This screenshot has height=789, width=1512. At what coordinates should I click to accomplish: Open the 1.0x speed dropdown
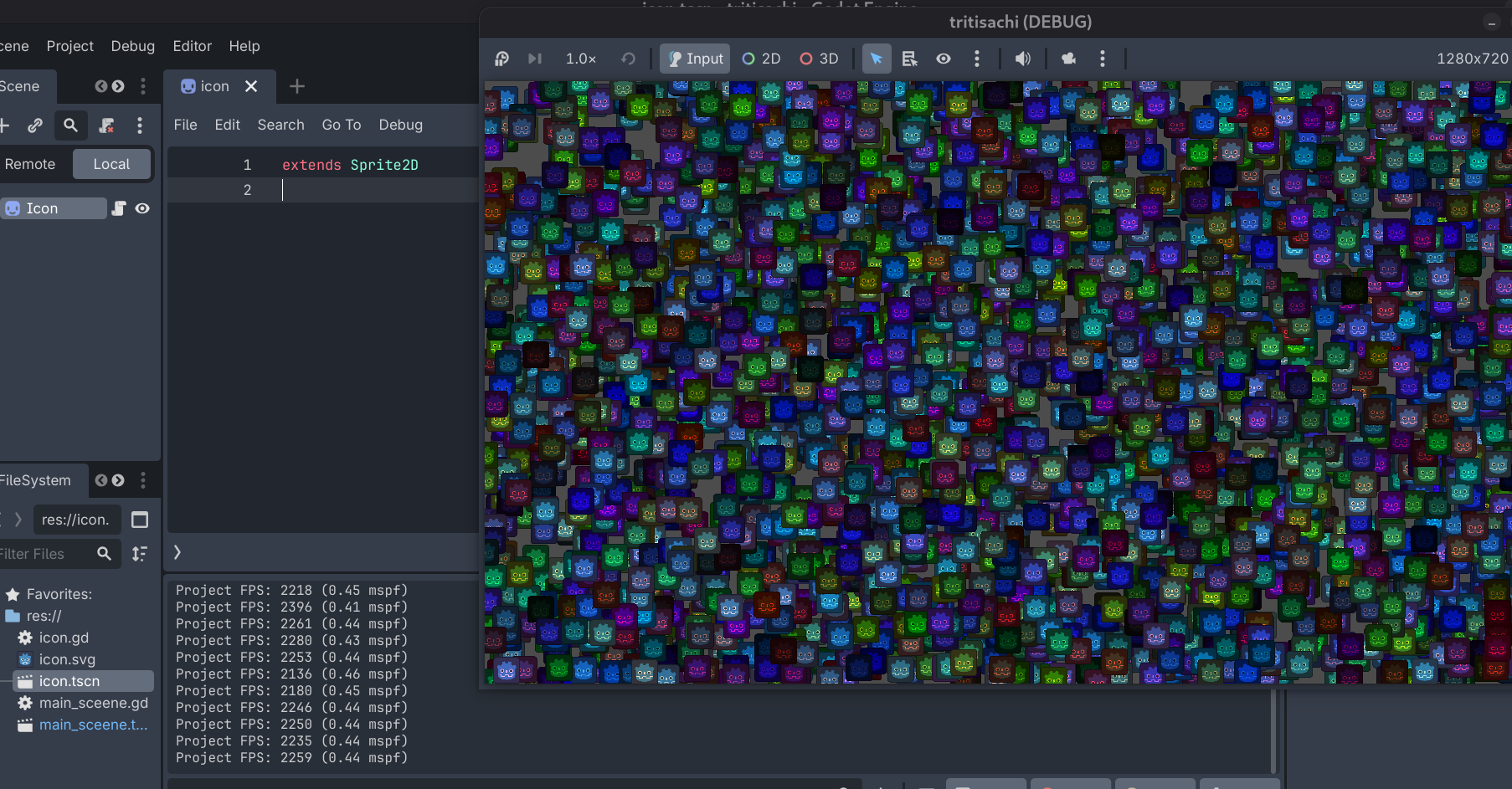[x=581, y=59]
